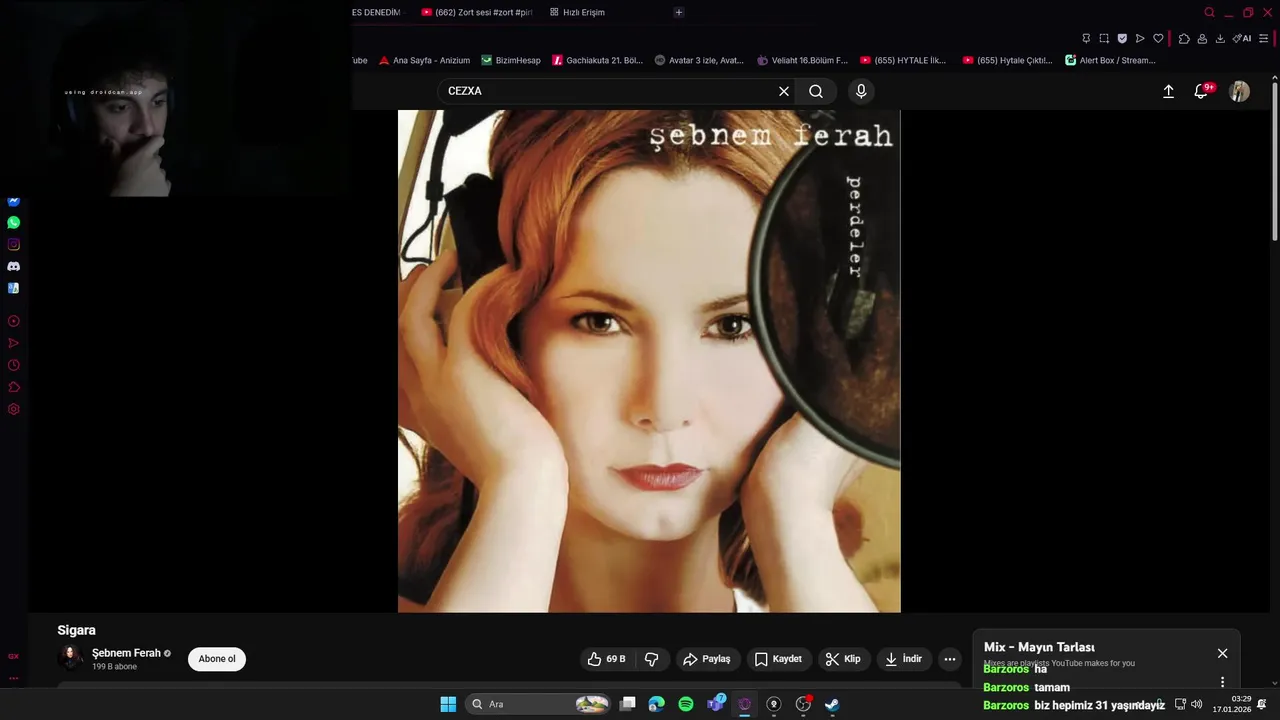Open History clock icon in the sidebar

tap(13, 365)
